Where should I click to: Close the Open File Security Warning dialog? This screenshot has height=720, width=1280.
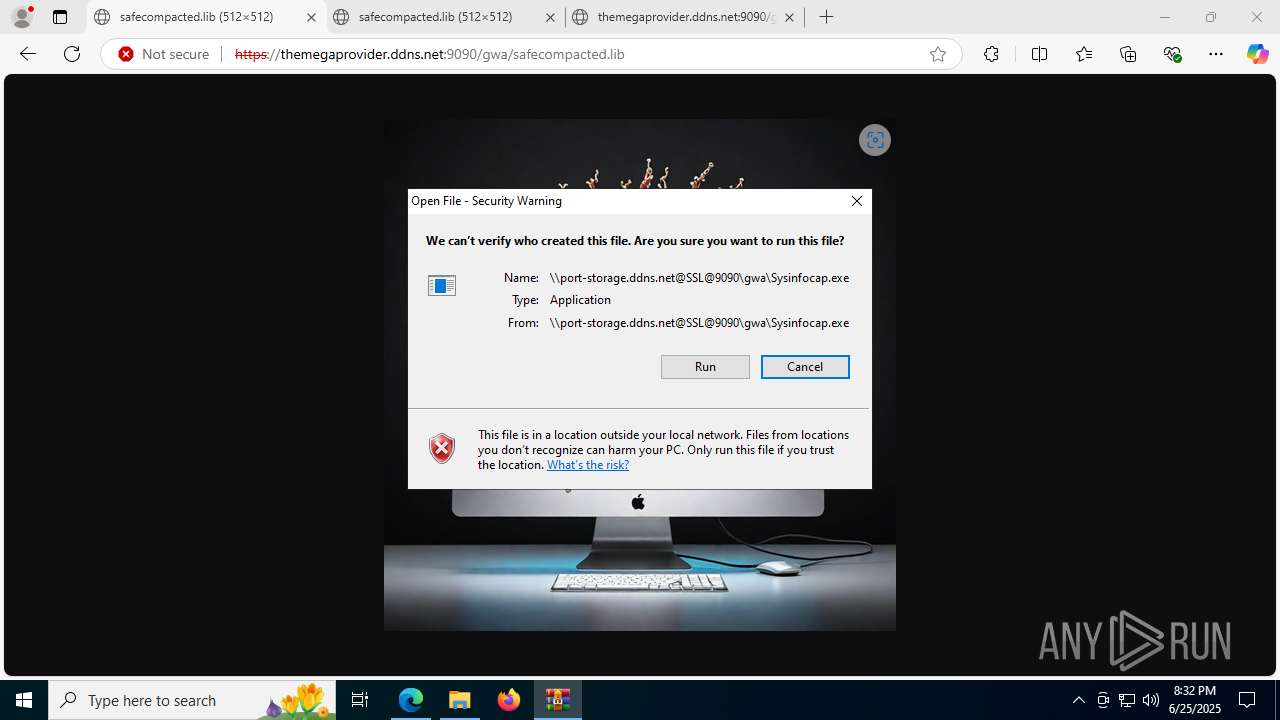coord(857,201)
